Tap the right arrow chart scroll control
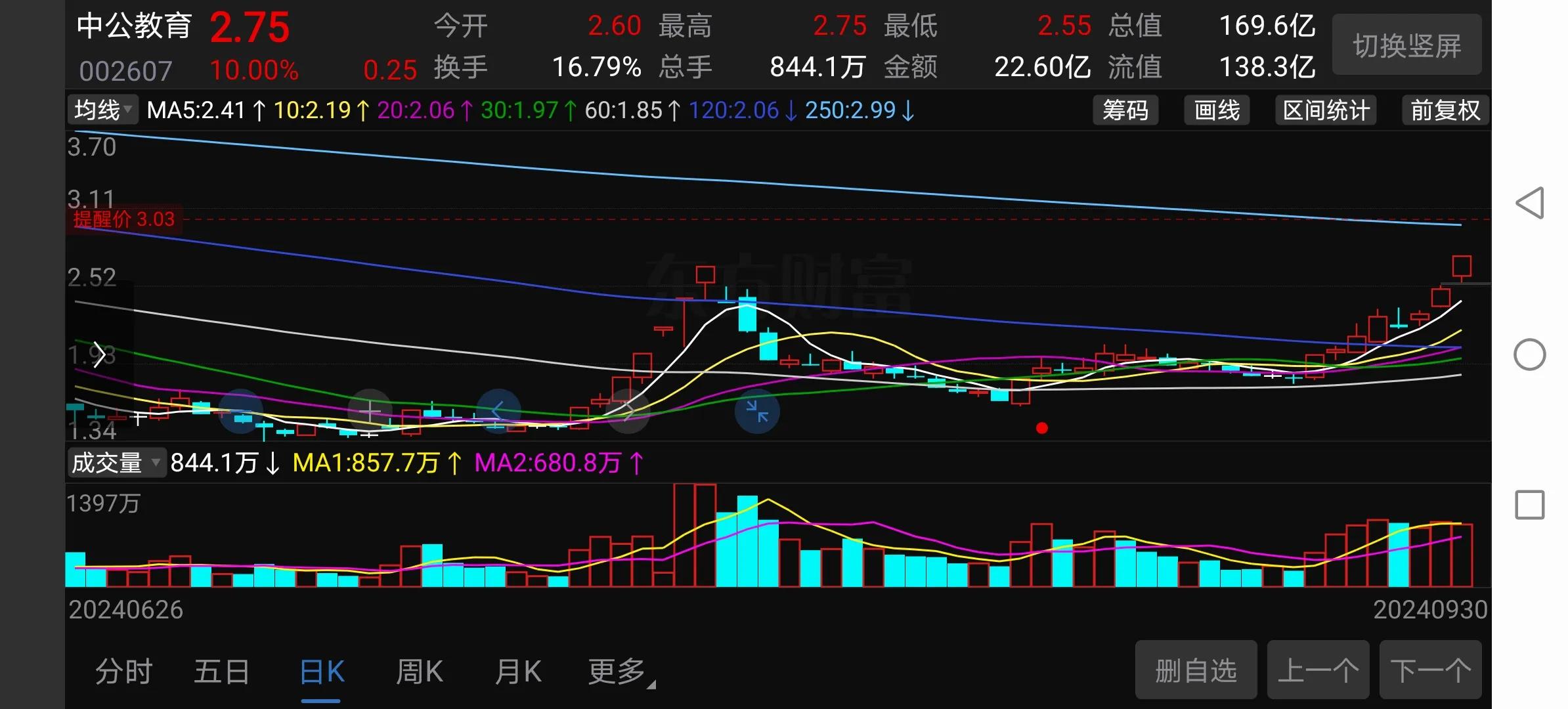Viewport: 1568px width, 709px height. [628, 412]
